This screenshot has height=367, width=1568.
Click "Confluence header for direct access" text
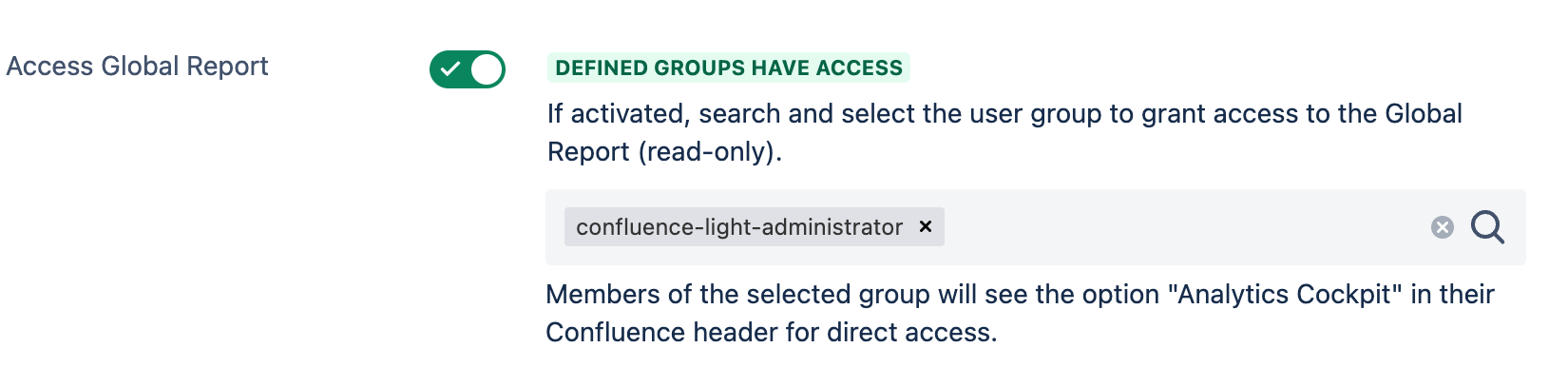[x=772, y=333]
